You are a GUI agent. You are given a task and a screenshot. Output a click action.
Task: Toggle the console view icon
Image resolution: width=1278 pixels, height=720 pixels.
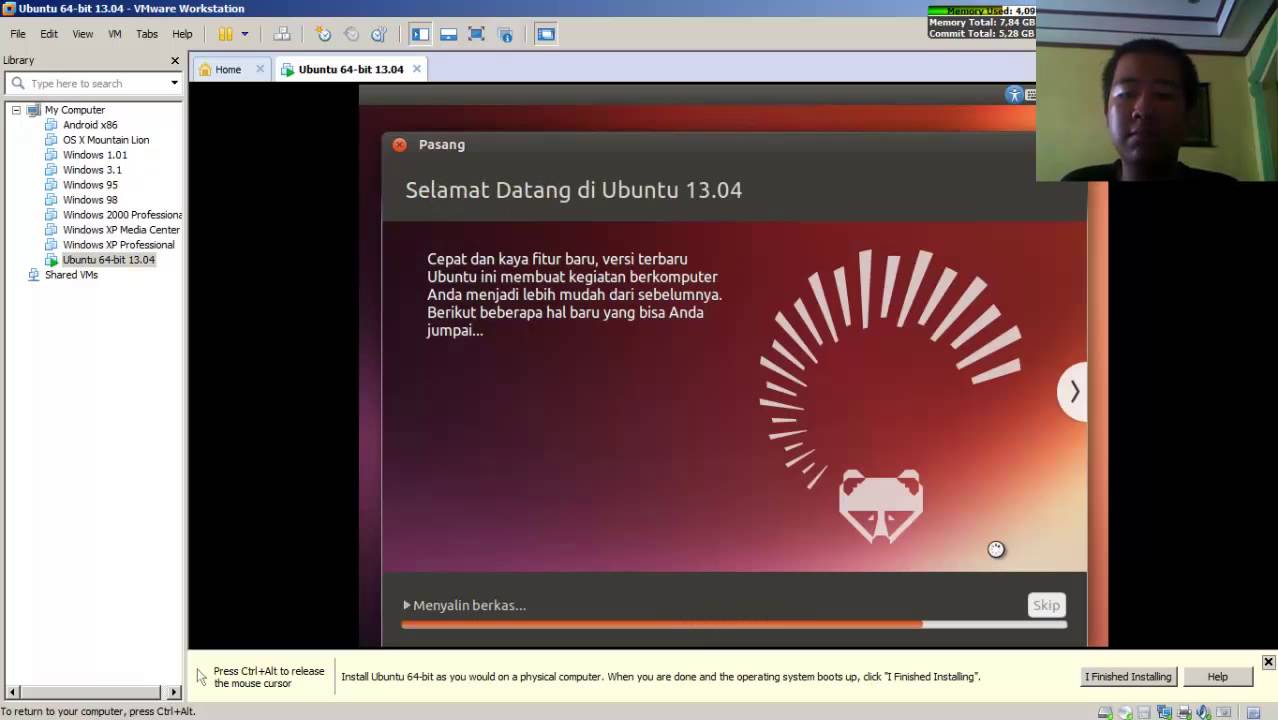546,34
